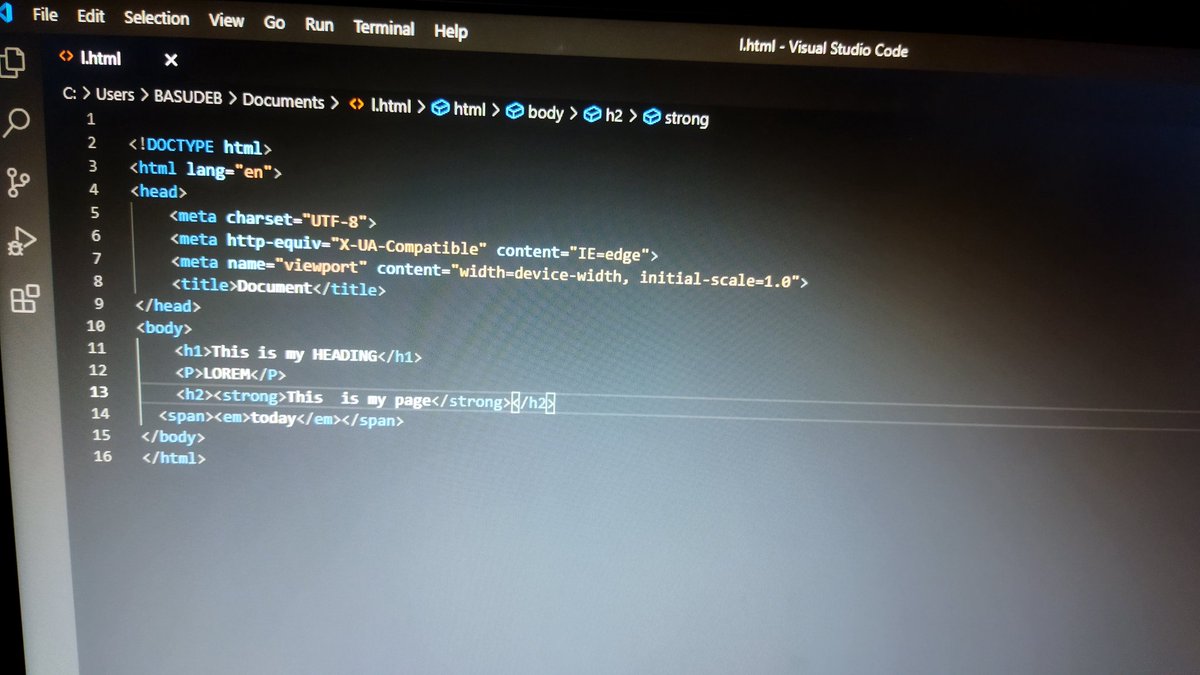This screenshot has height=675, width=1200.
Task: Open the Edit menu
Action: point(91,17)
